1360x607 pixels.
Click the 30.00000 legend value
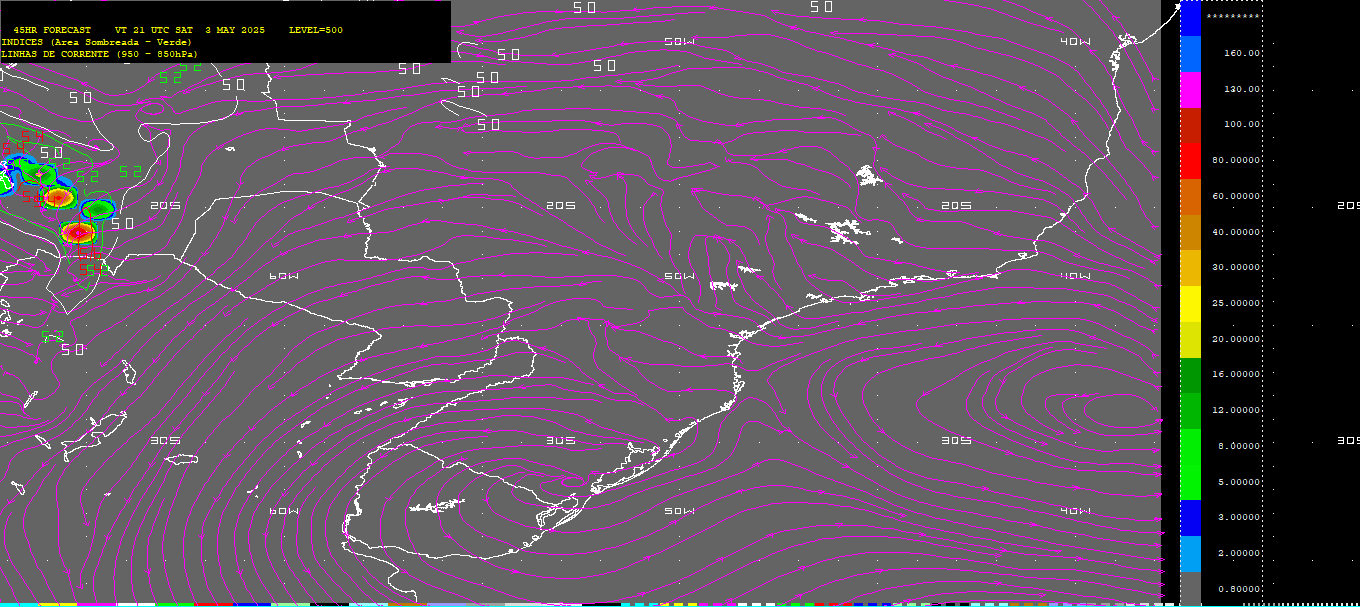click(x=1236, y=267)
